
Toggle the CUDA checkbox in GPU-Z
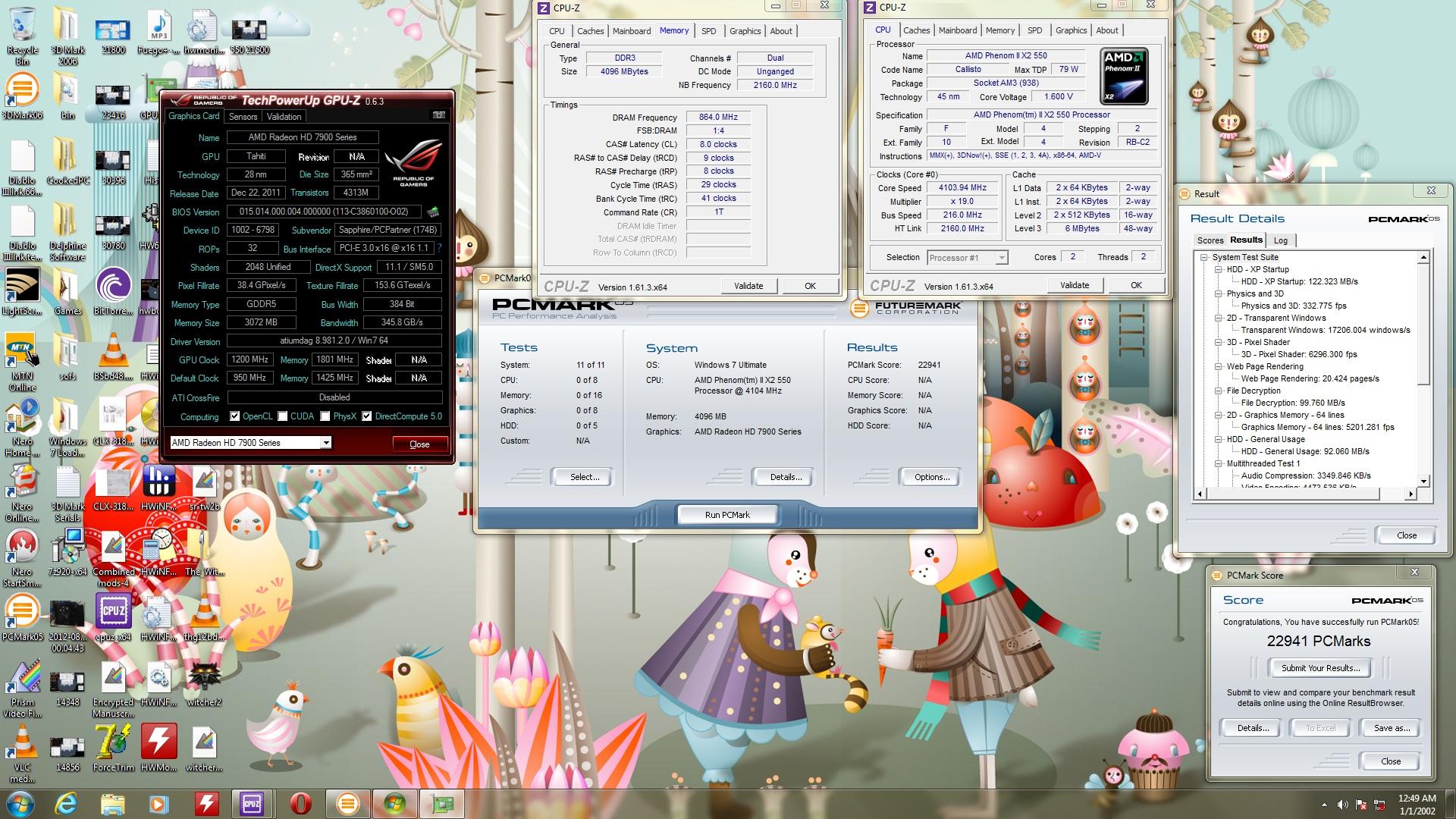click(283, 416)
